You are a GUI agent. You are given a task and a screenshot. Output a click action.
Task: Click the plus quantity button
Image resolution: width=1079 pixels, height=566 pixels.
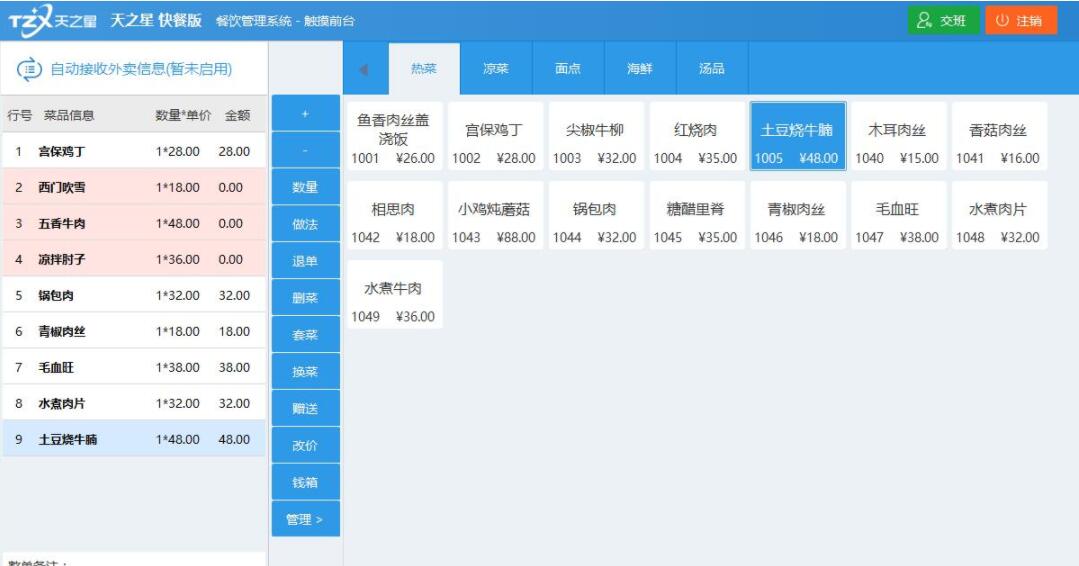click(306, 113)
